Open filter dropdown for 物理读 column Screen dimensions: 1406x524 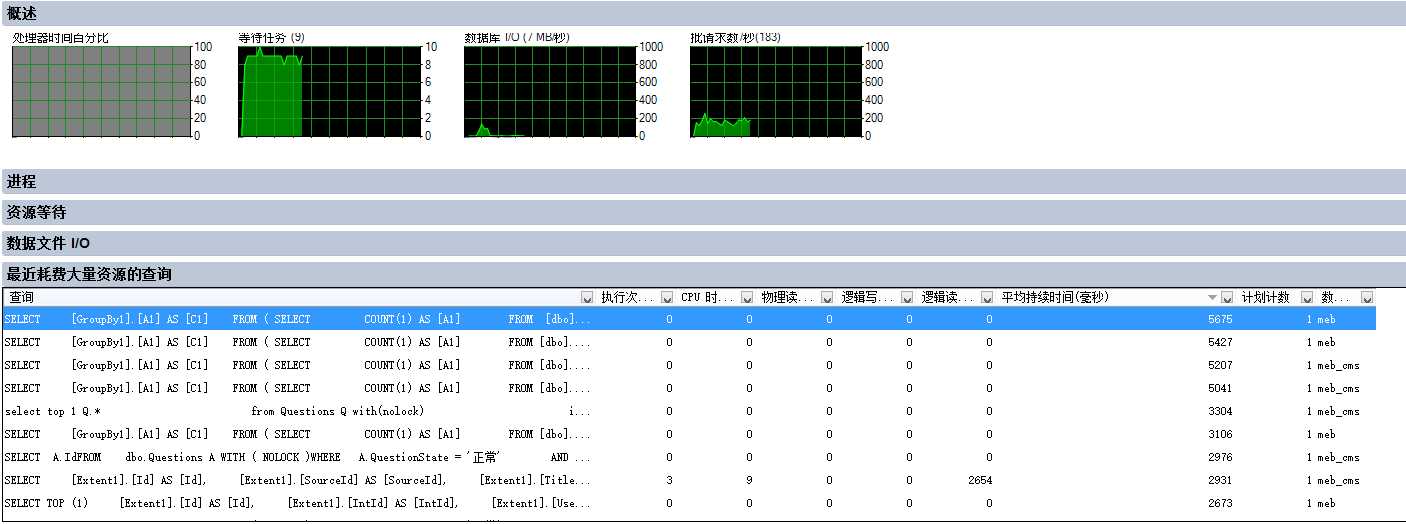point(827,298)
